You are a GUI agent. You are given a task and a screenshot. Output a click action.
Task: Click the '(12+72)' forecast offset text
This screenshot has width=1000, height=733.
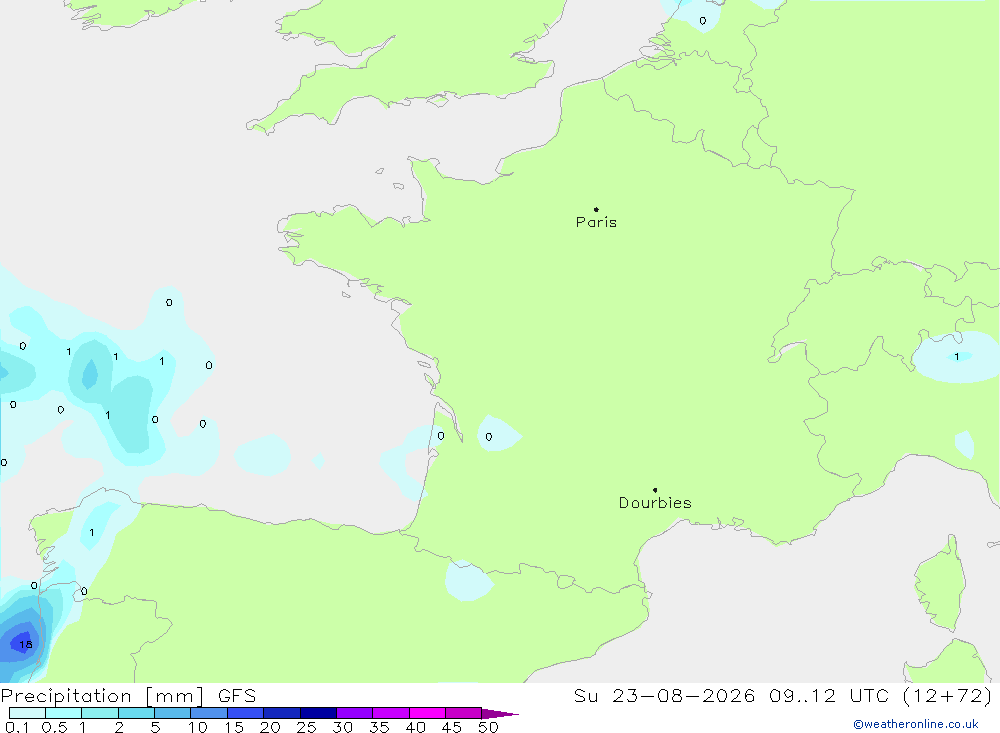[948, 695]
